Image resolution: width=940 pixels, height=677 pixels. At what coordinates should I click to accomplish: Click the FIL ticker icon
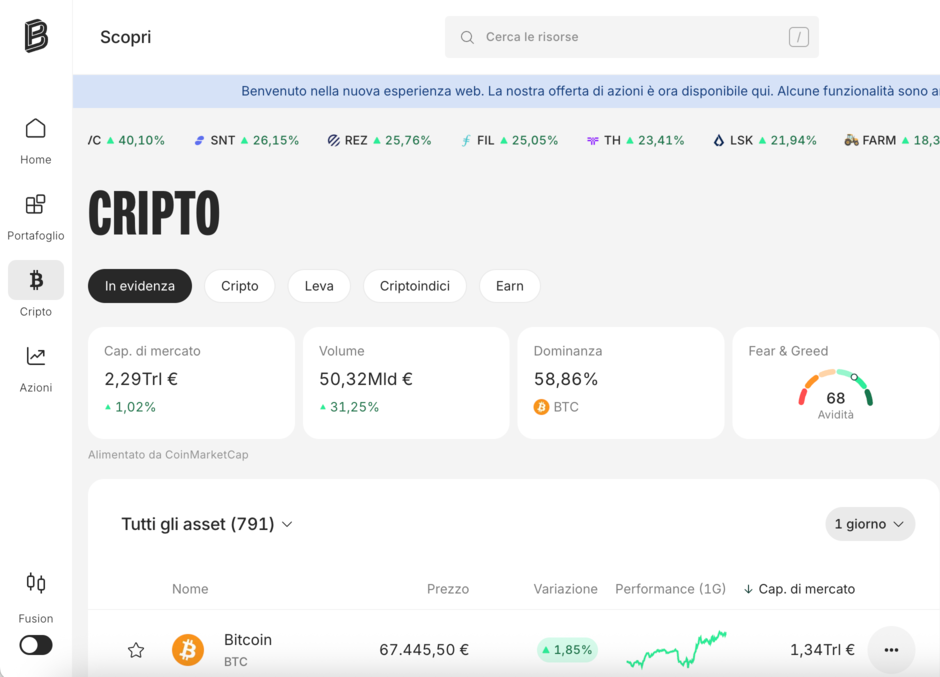pyautogui.click(x=466, y=140)
